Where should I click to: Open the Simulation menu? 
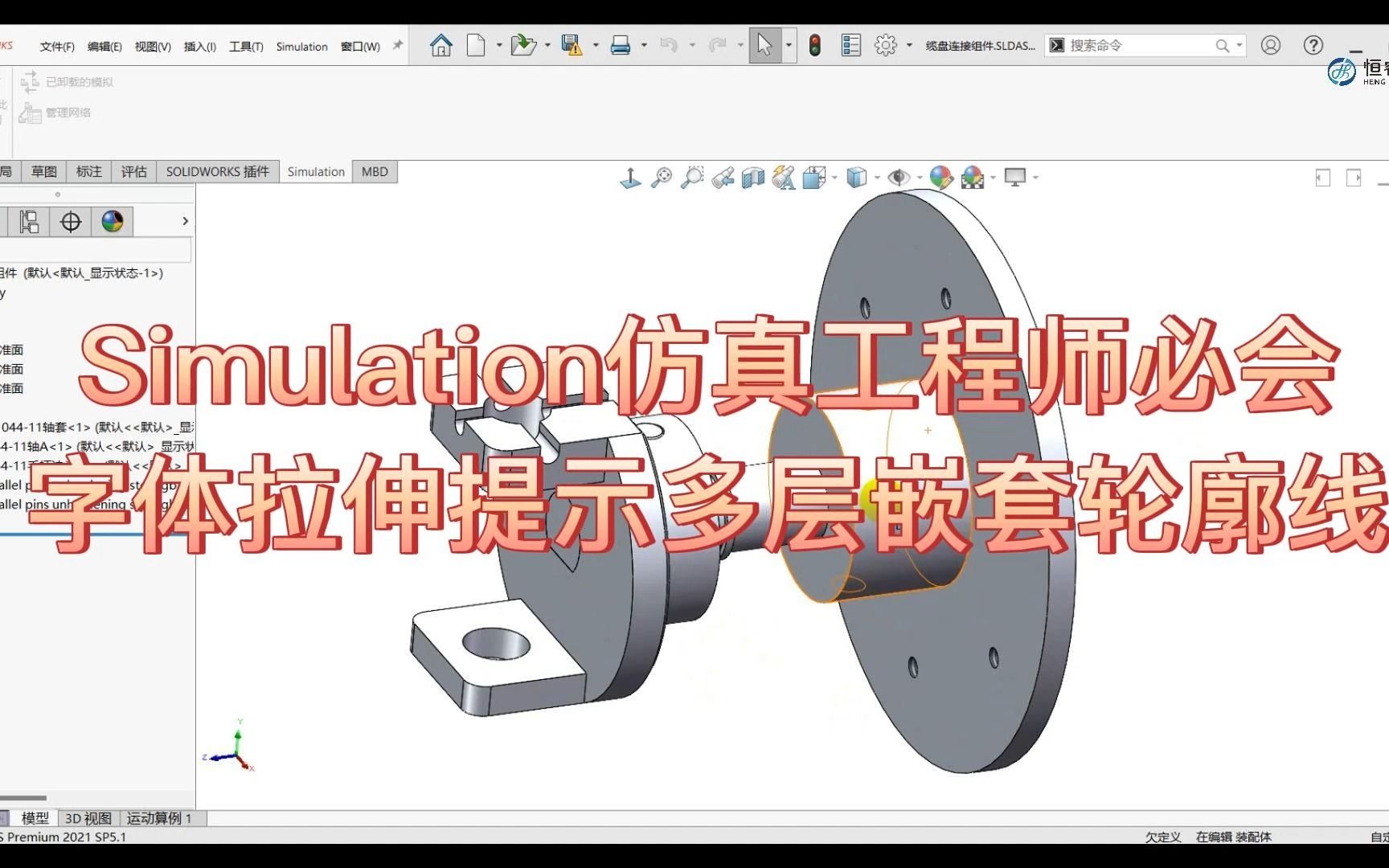pyautogui.click(x=302, y=47)
